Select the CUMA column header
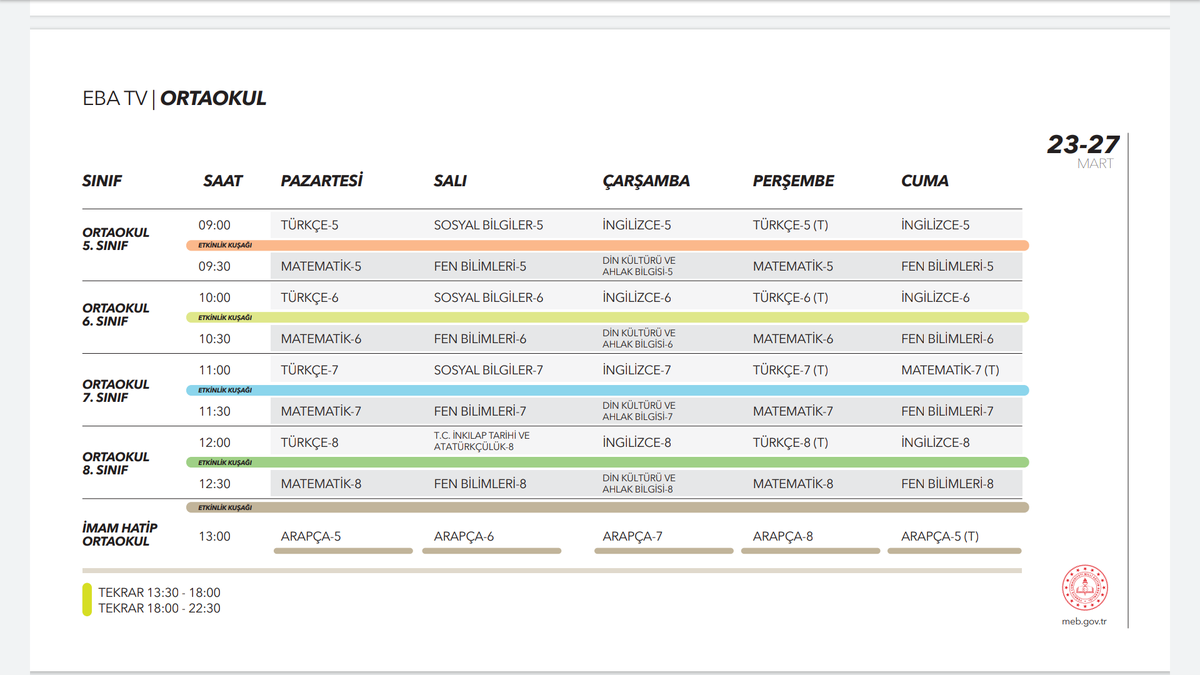Viewport: 1200px width, 675px height. point(925,181)
